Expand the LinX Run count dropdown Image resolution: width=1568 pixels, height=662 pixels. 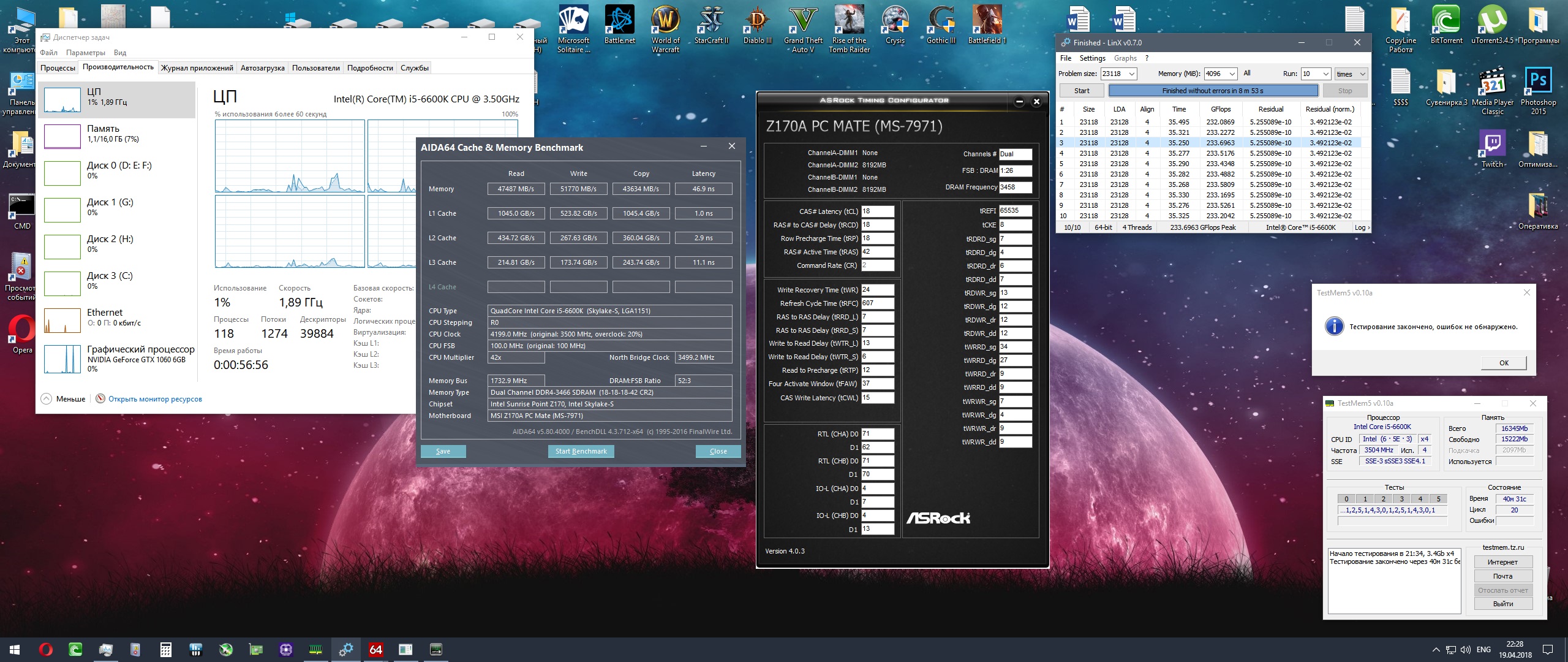(1325, 74)
